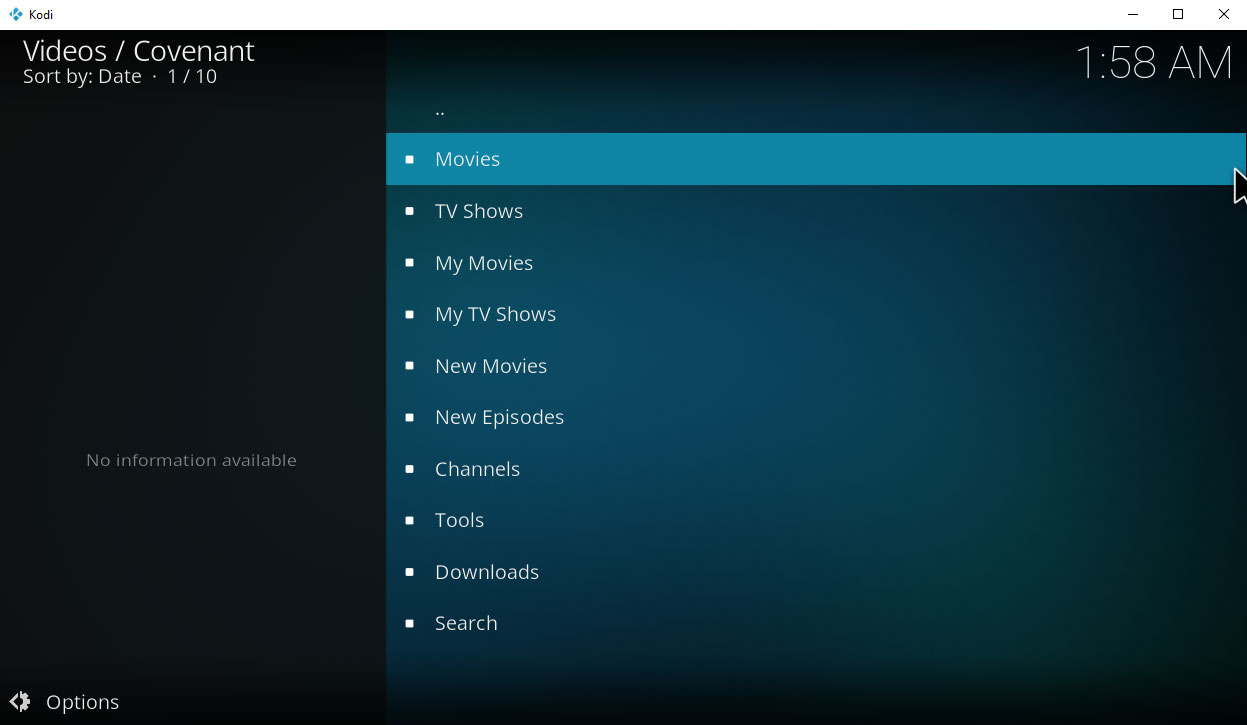Click the bullet icon beside TV Shows
This screenshot has height=725, width=1247.
tap(409, 211)
